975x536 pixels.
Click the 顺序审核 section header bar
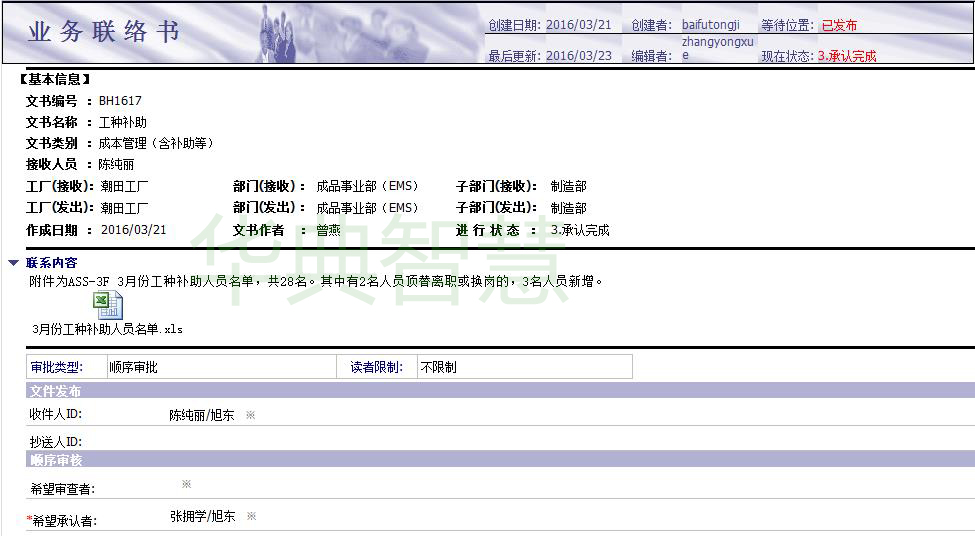[x=501, y=460]
